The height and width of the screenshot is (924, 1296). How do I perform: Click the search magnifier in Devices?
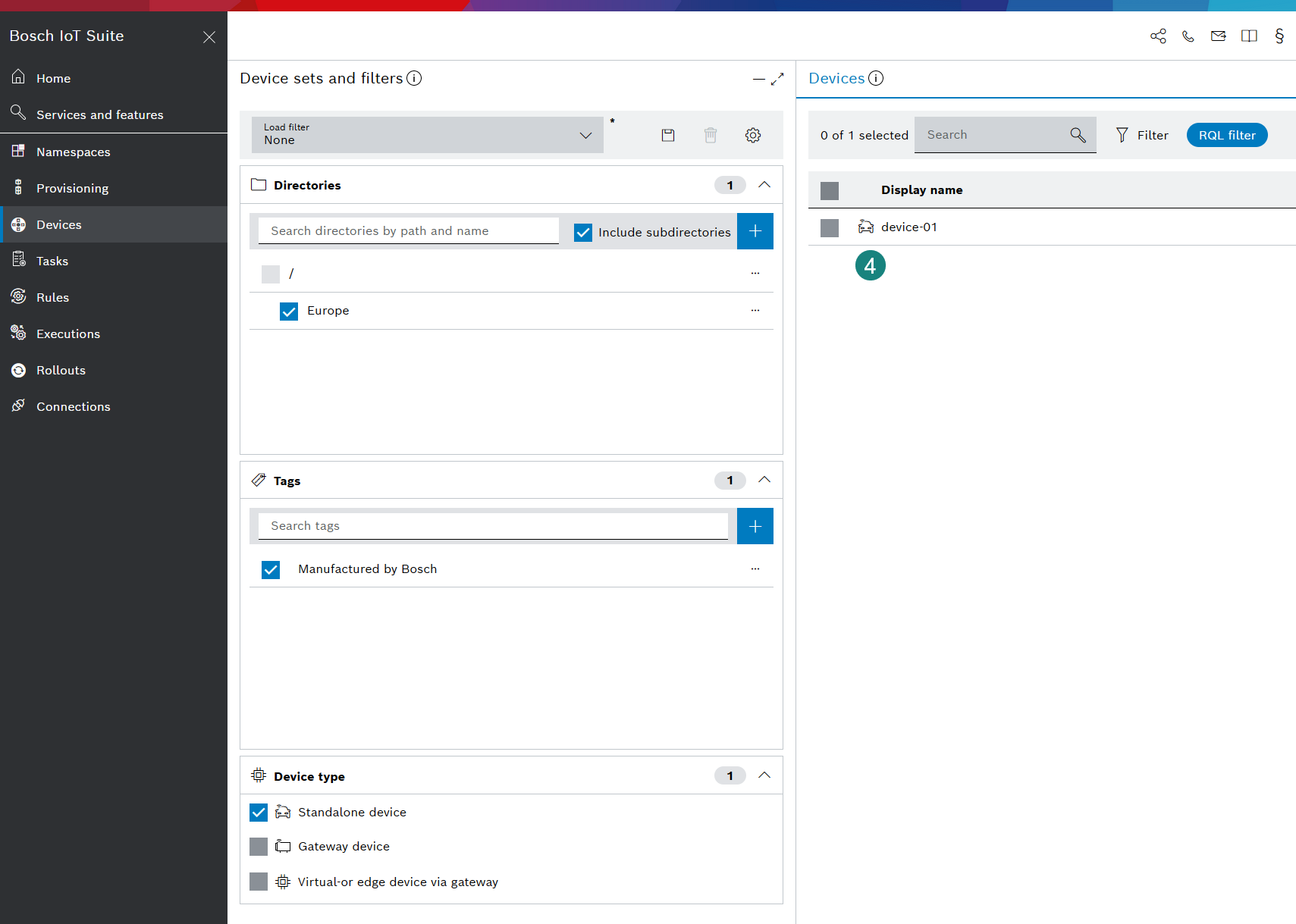pos(1078,135)
